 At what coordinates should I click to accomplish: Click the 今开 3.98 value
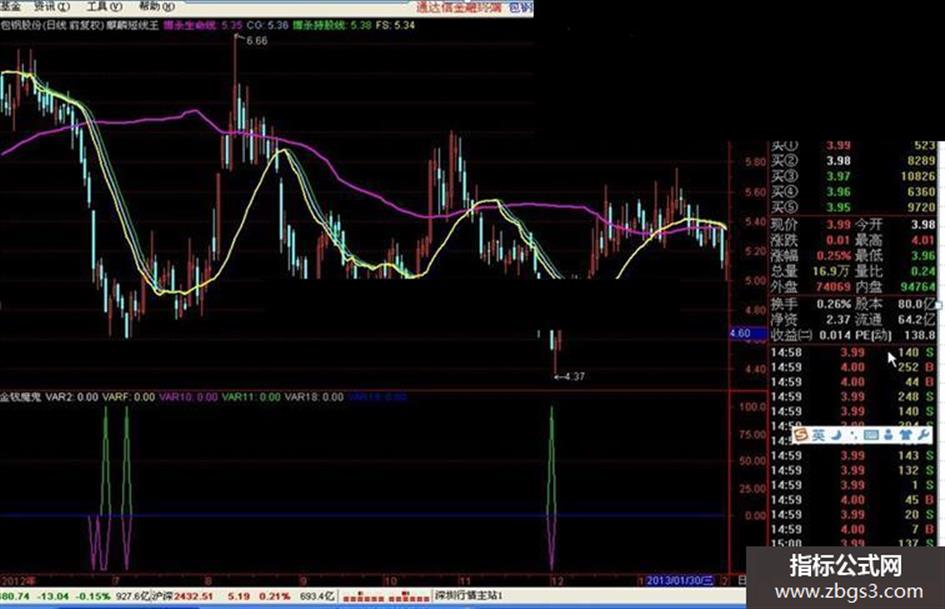pos(923,224)
